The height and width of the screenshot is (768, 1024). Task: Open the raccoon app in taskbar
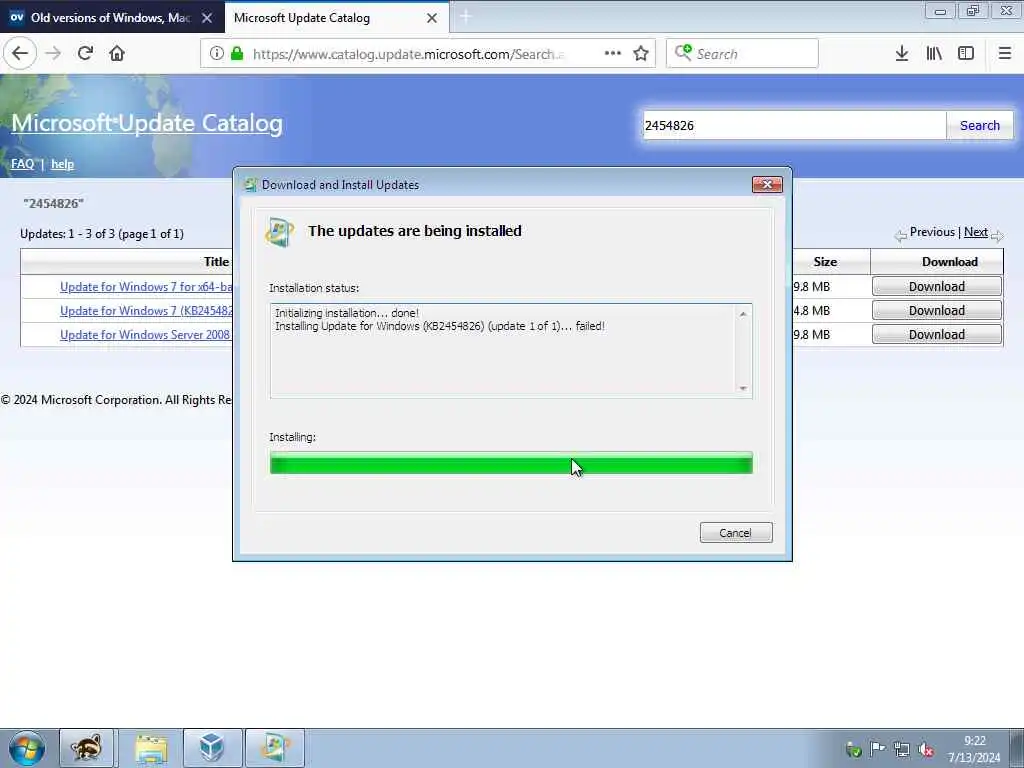point(87,748)
